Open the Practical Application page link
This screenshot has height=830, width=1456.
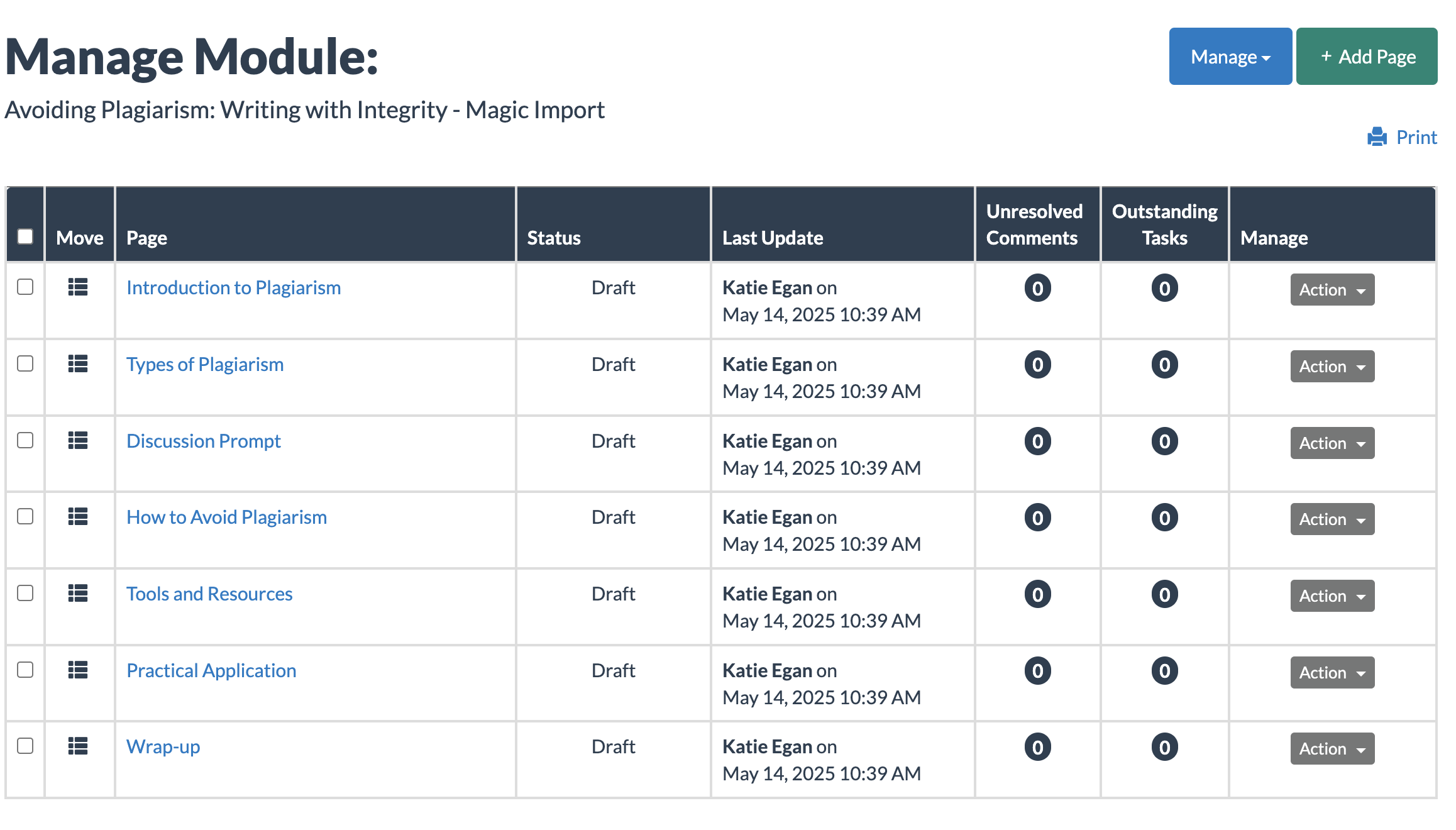point(211,670)
